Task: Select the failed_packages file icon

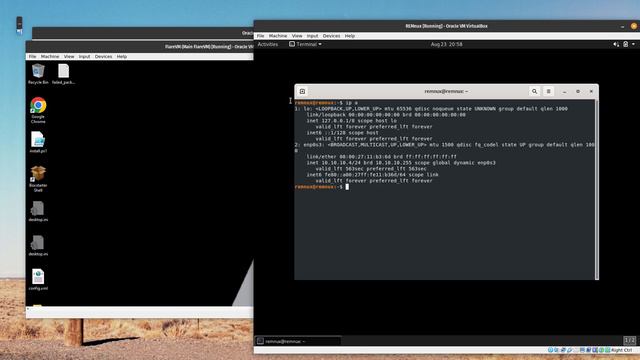Action: [63, 74]
